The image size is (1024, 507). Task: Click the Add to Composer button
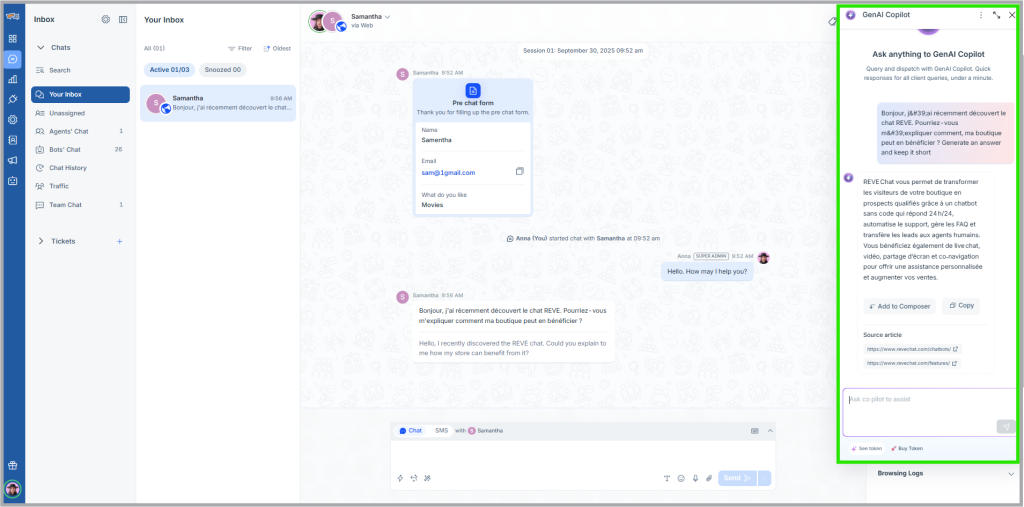pyautogui.click(x=898, y=306)
